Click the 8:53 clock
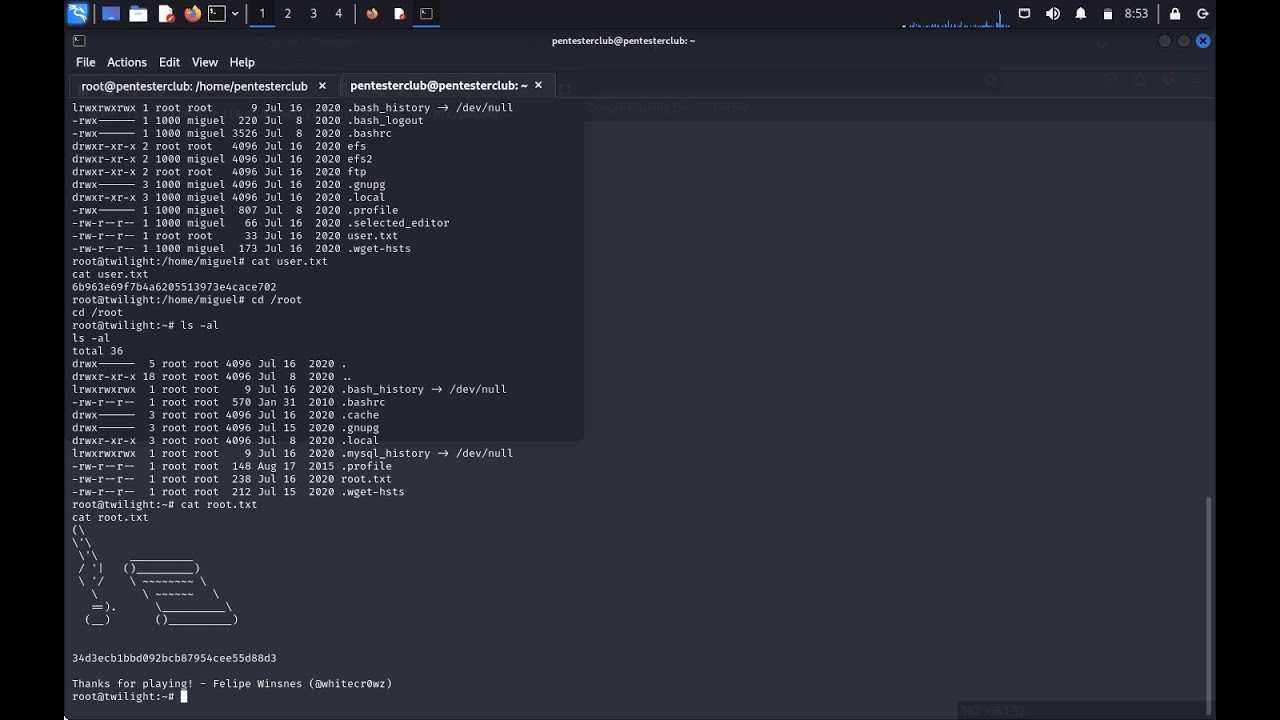This screenshot has width=1280, height=720. pyautogui.click(x=1136, y=14)
